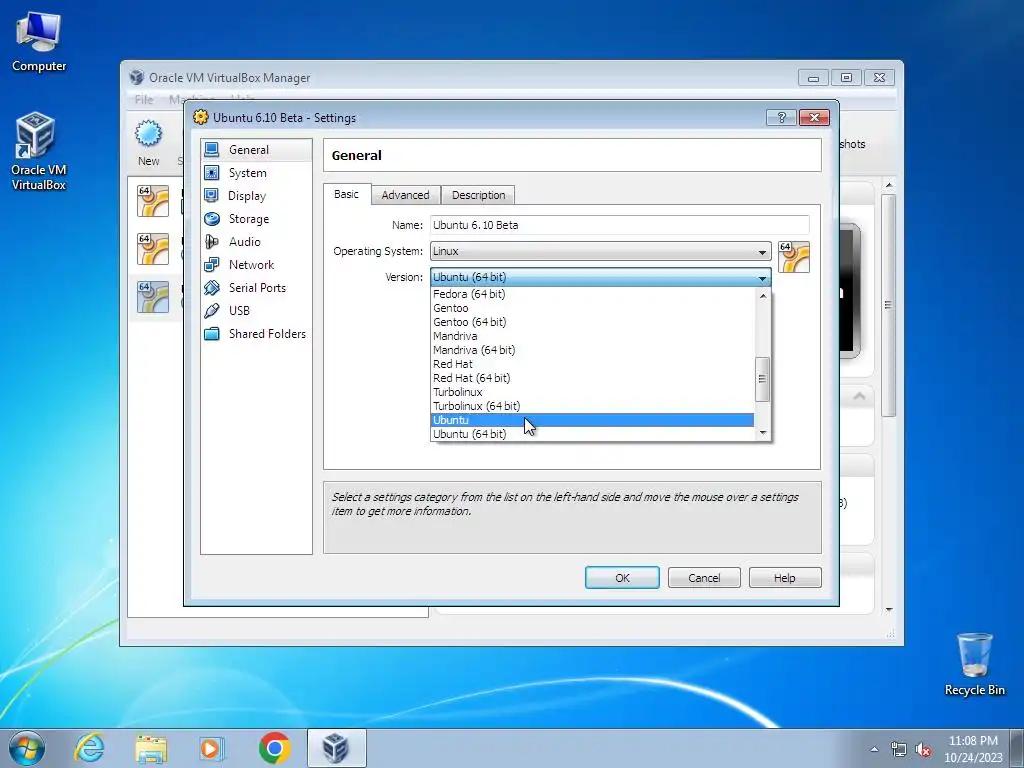Select the first VM in the Manager list
Image resolution: width=1024 pixels, height=768 pixels.
(x=153, y=200)
